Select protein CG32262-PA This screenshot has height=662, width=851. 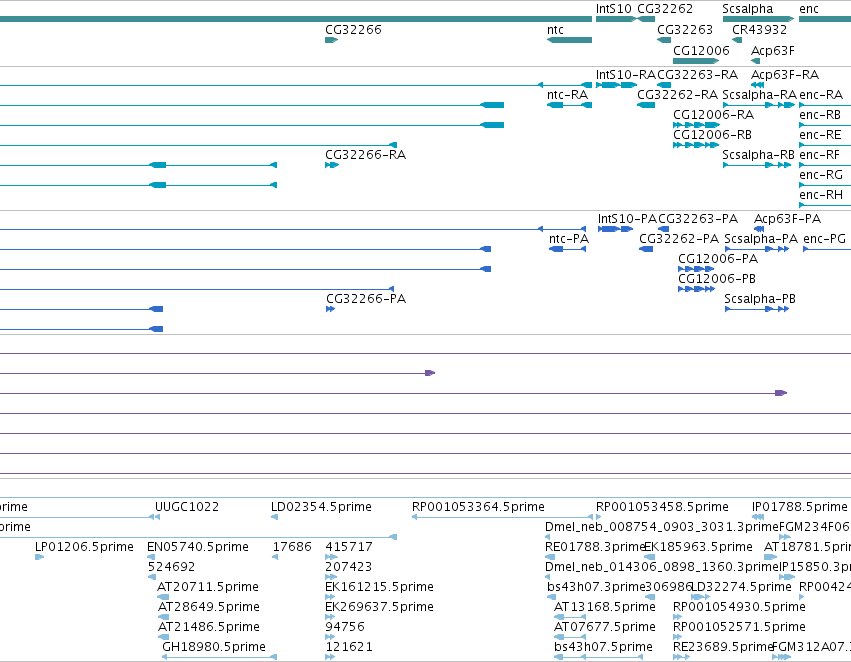click(678, 239)
